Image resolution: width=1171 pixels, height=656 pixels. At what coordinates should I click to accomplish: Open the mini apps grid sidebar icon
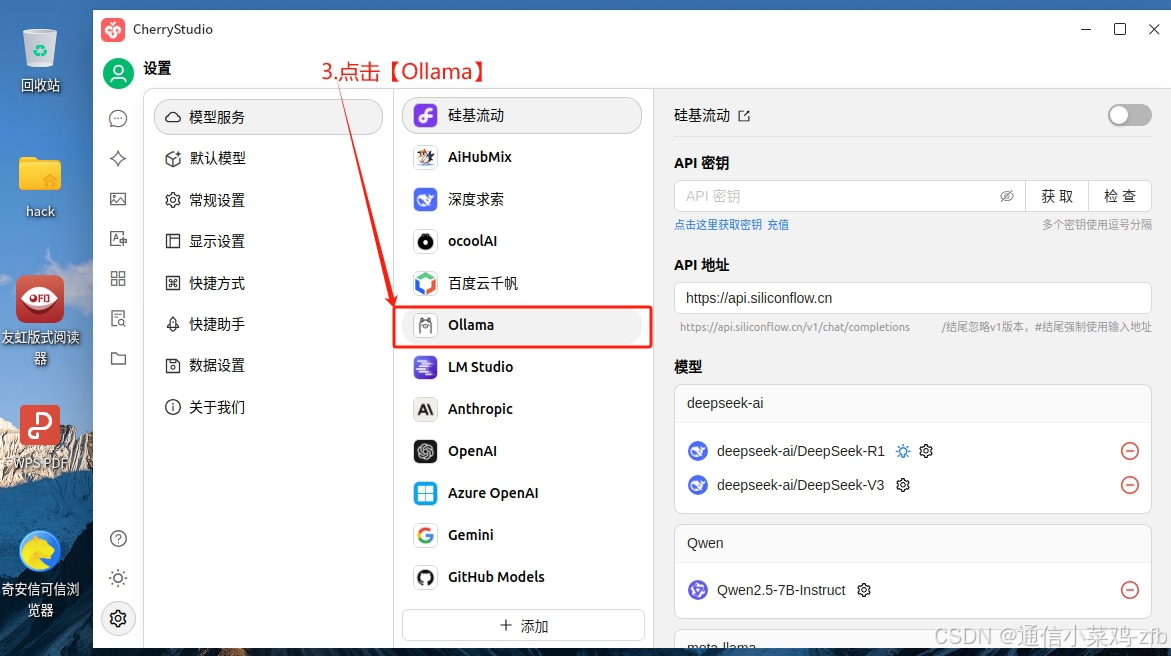click(x=118, y=279)
